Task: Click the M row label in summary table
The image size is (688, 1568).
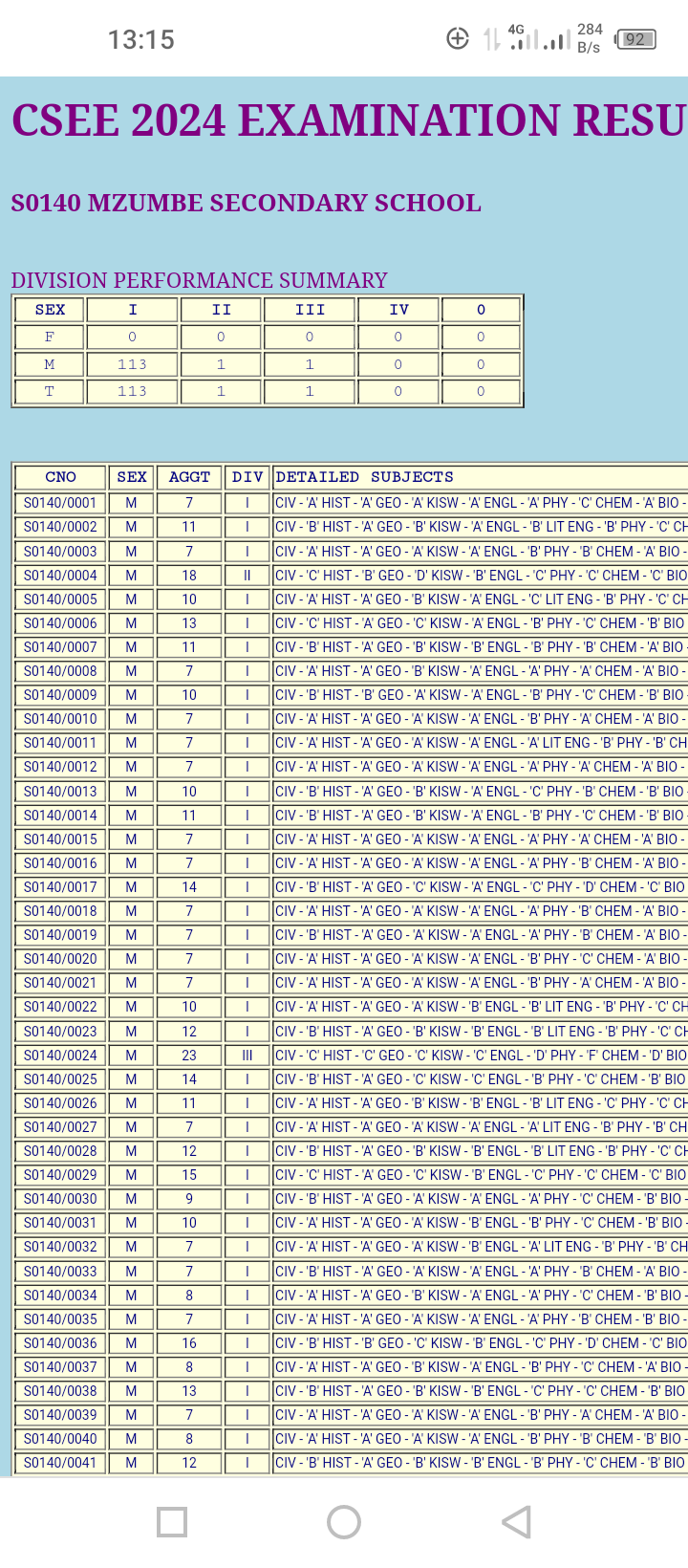Action: pyautogui.click(x=50, y=364)
